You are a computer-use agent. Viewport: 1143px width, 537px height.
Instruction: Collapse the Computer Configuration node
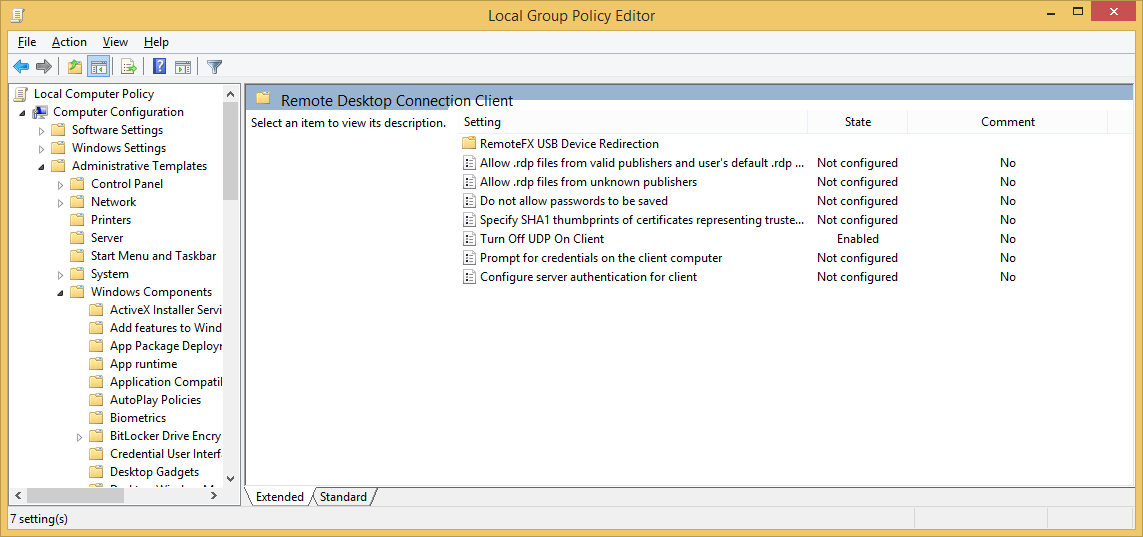tap(22, 112)
